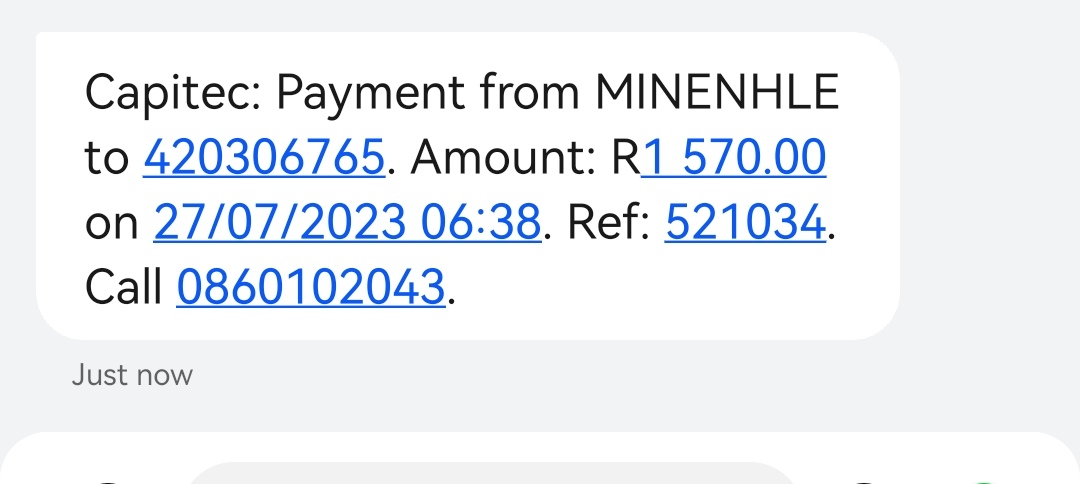
Task: Click the word 'Capitec:' in message
Action: [x=173, y=93]
